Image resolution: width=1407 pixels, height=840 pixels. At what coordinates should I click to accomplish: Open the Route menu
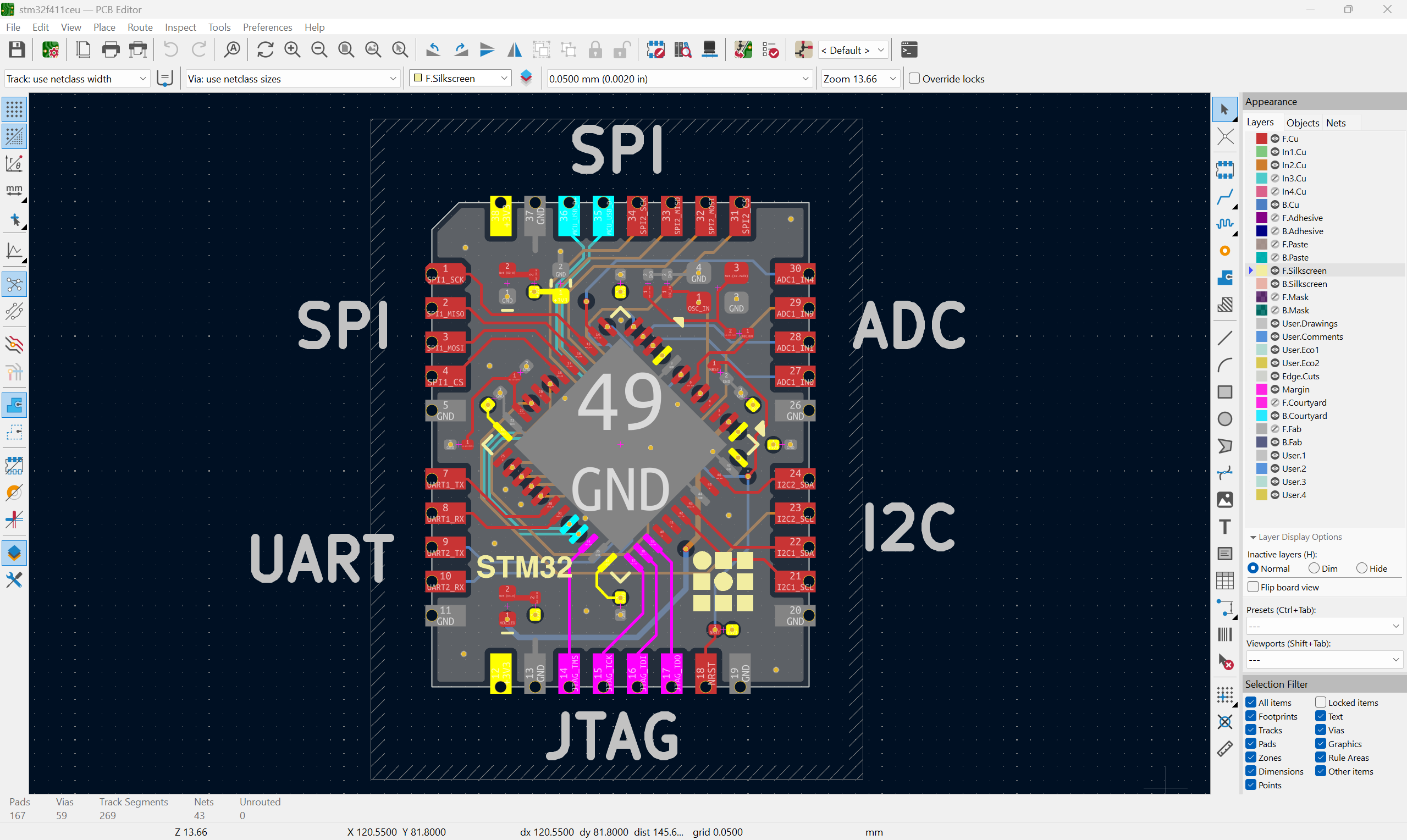(140, 27)
